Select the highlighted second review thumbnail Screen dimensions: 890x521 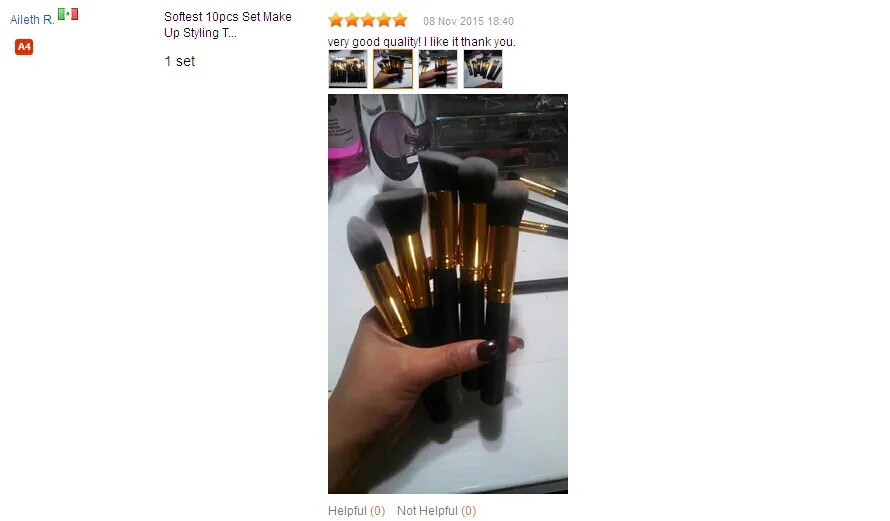click(x=393, y=69)
